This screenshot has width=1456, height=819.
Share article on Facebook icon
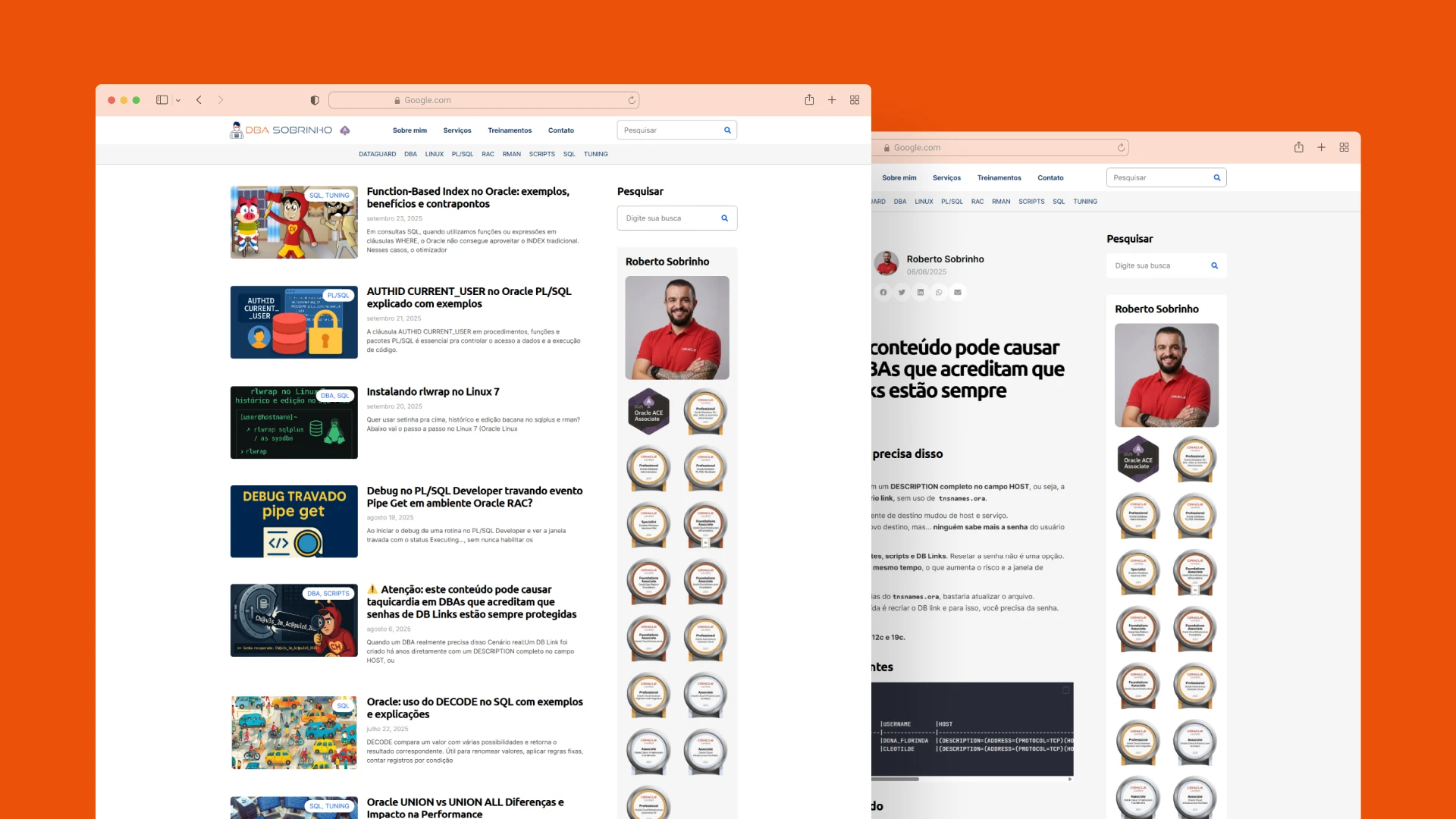tap(883, 292)
